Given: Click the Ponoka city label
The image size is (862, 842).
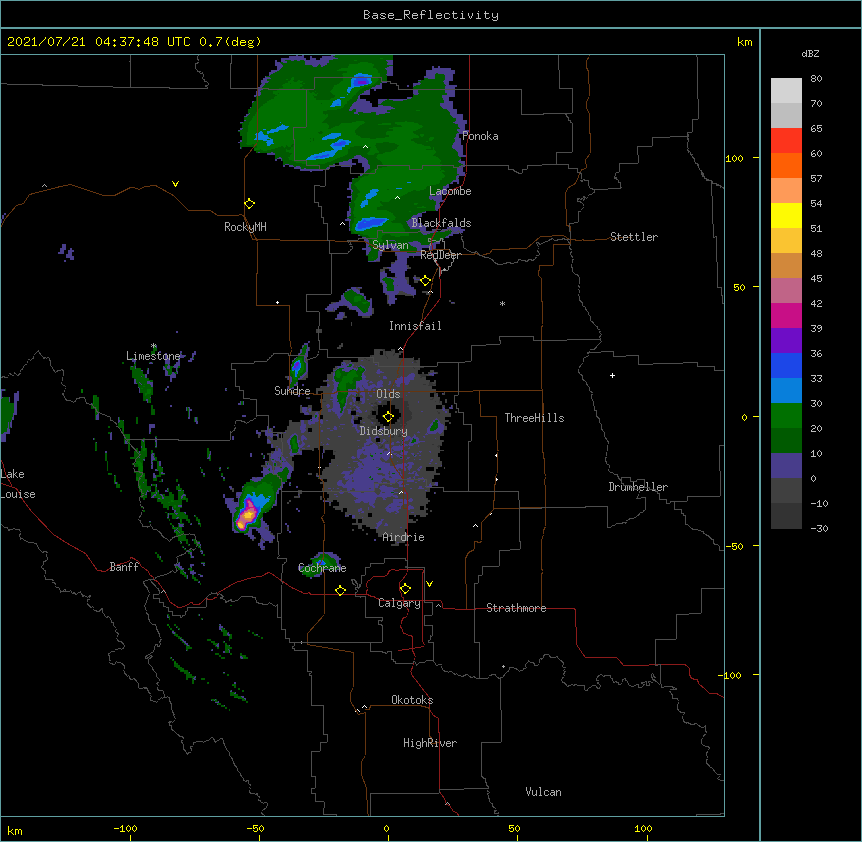Looking at the screenshot, I should coord(480,136).
